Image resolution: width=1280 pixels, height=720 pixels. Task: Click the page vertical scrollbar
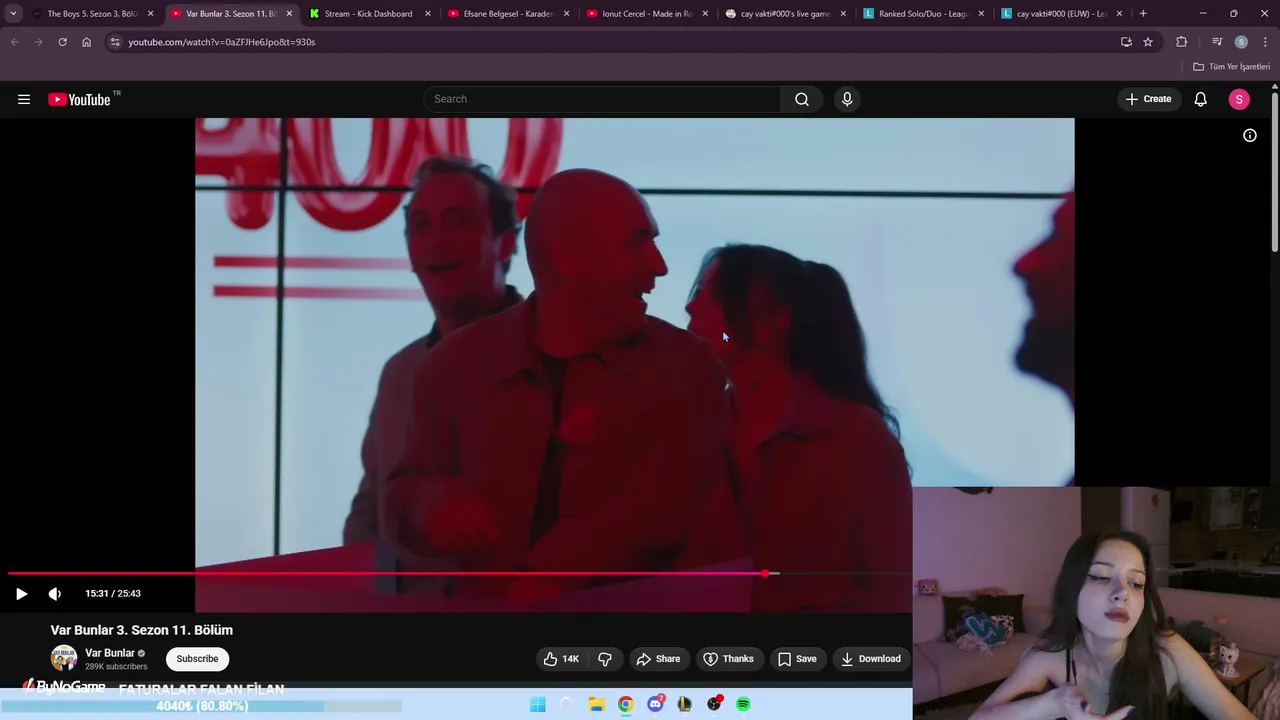pos(1275,172)
